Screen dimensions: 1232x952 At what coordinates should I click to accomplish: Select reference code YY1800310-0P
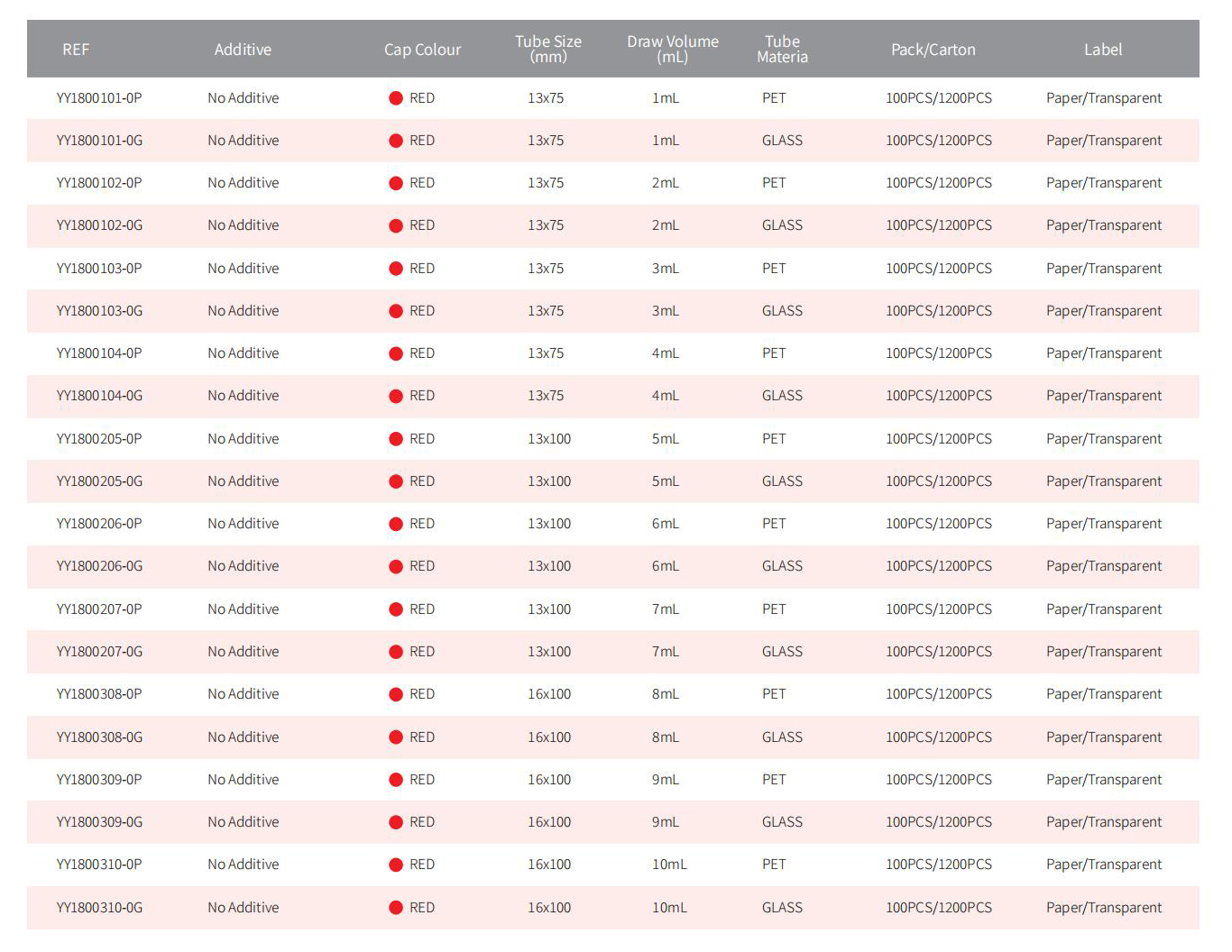click(99, 865)
